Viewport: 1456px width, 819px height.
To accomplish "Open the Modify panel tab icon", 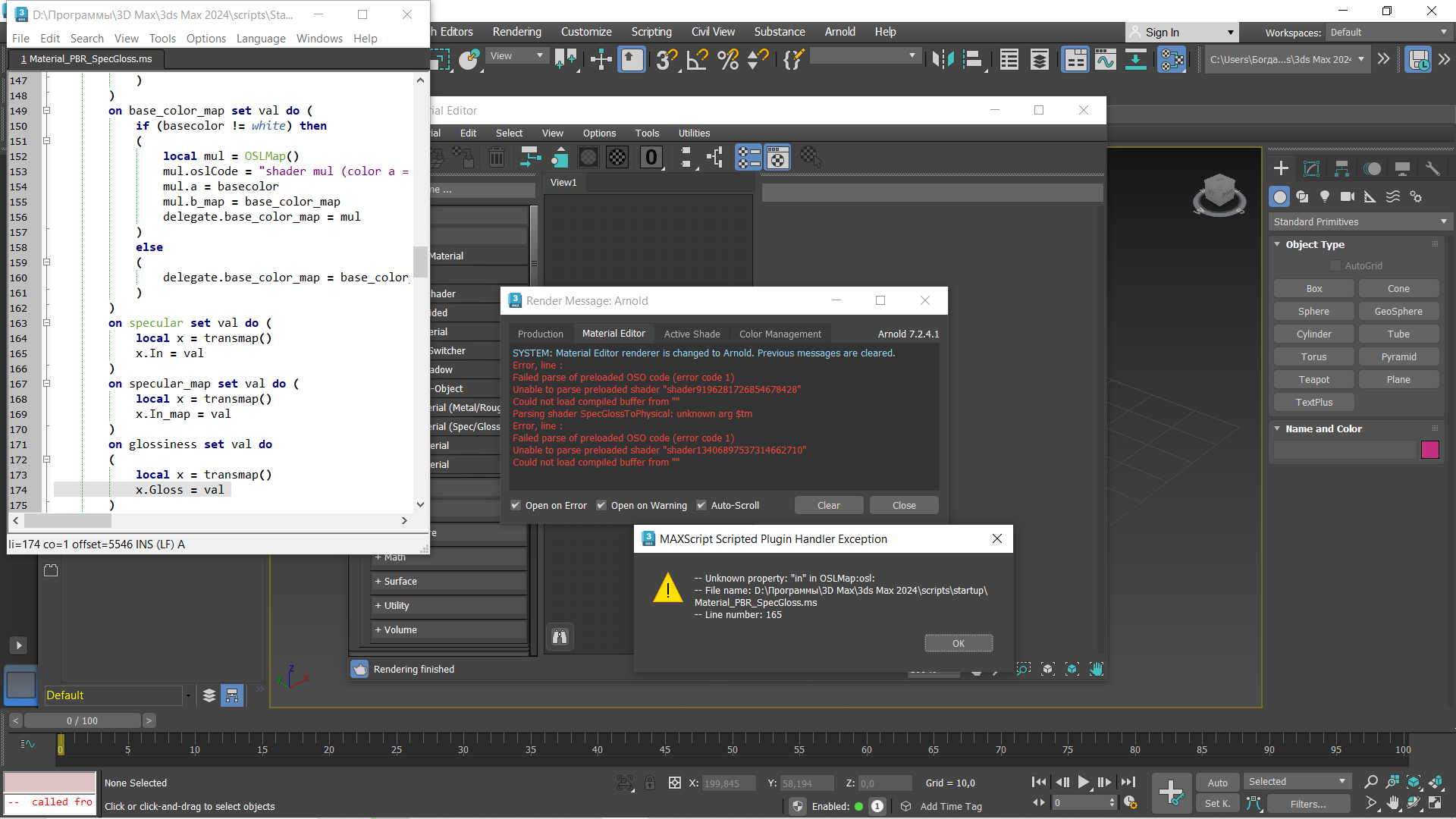I will click(x=1311, y=168).
